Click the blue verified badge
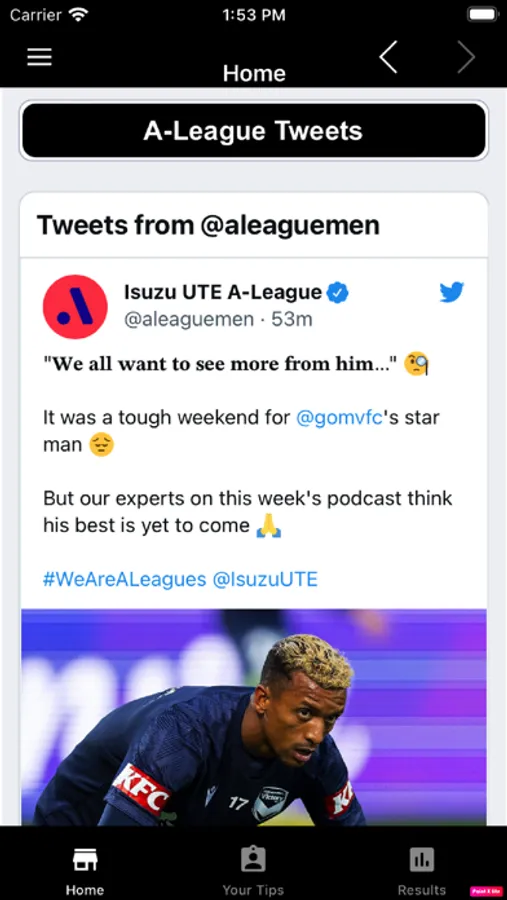 (x=338, y=294)
